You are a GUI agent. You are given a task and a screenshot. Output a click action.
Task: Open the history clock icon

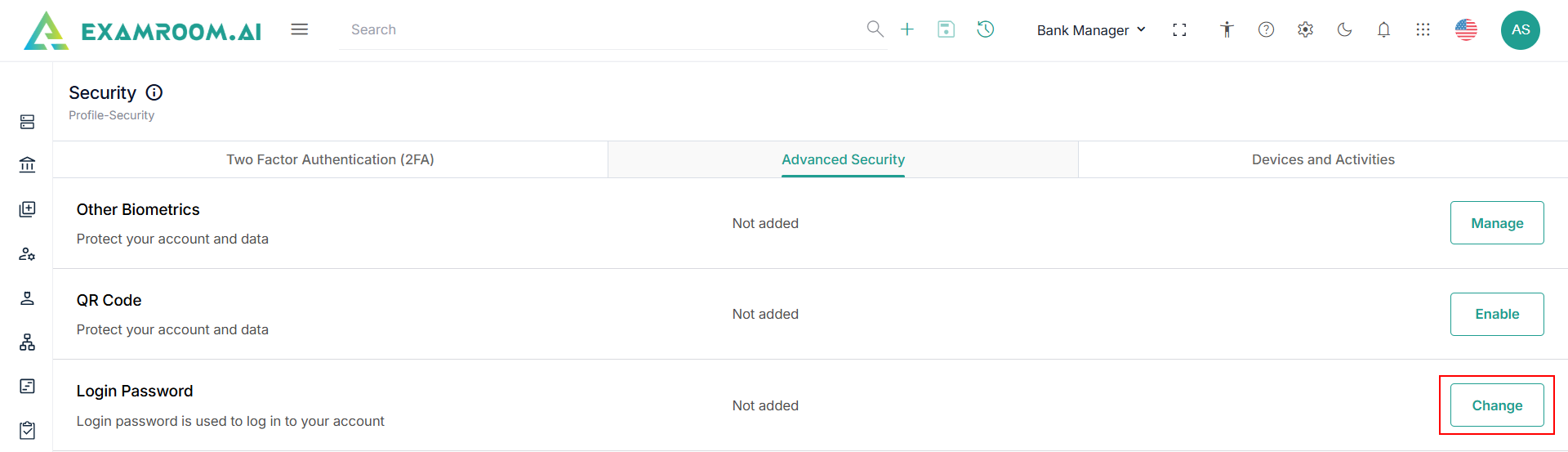click(986, 29)
